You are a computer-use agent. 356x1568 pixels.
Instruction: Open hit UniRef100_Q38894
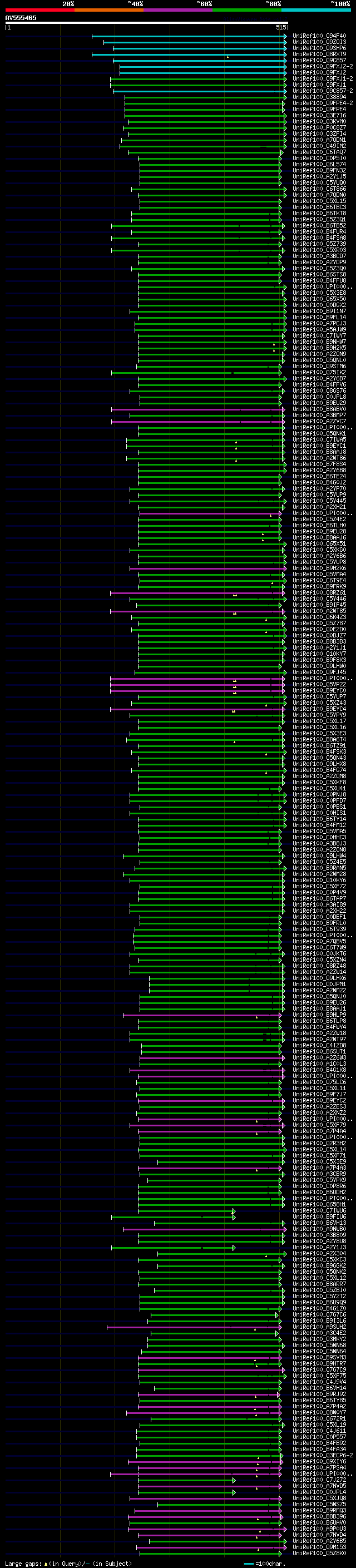[x=319, y=97]
